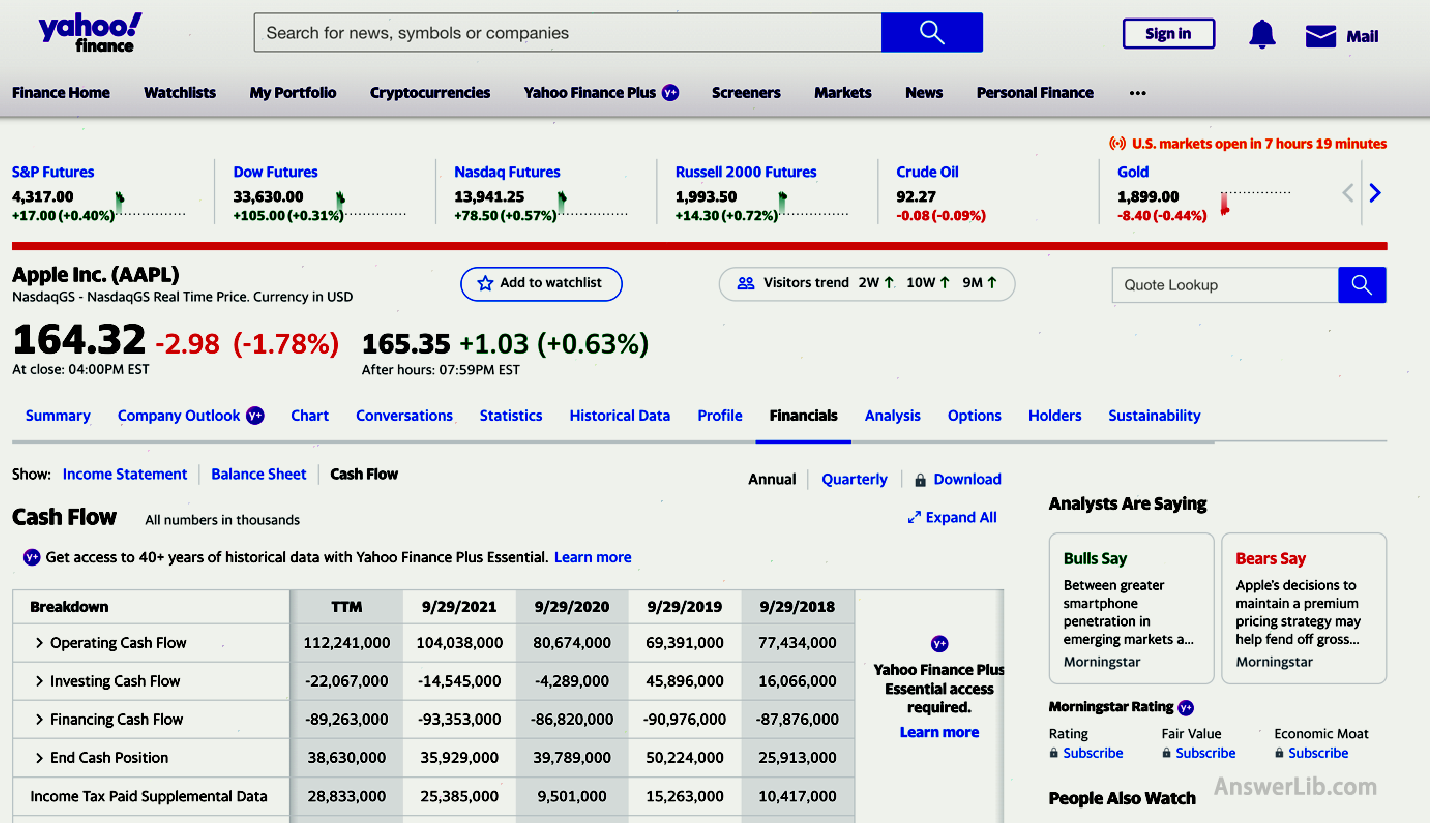Click Subscribe under Rating
This screenshot has height=823, width=1430.
pos(1093,753)
